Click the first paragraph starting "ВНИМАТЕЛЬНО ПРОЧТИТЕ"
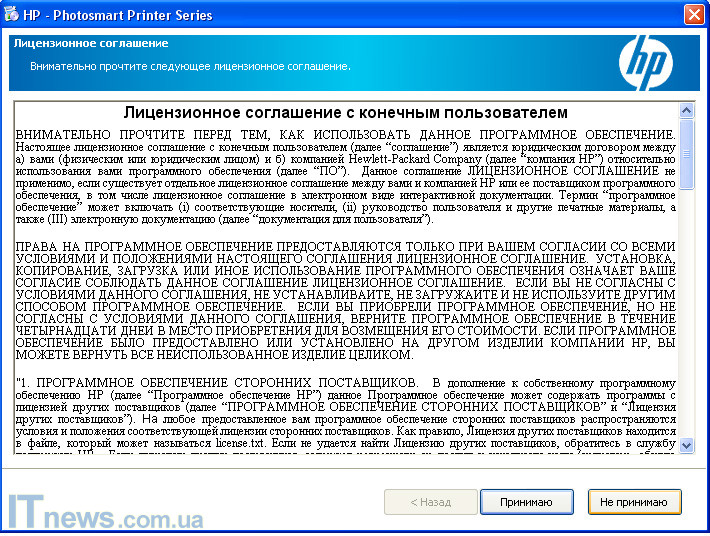 coord(345,175)
